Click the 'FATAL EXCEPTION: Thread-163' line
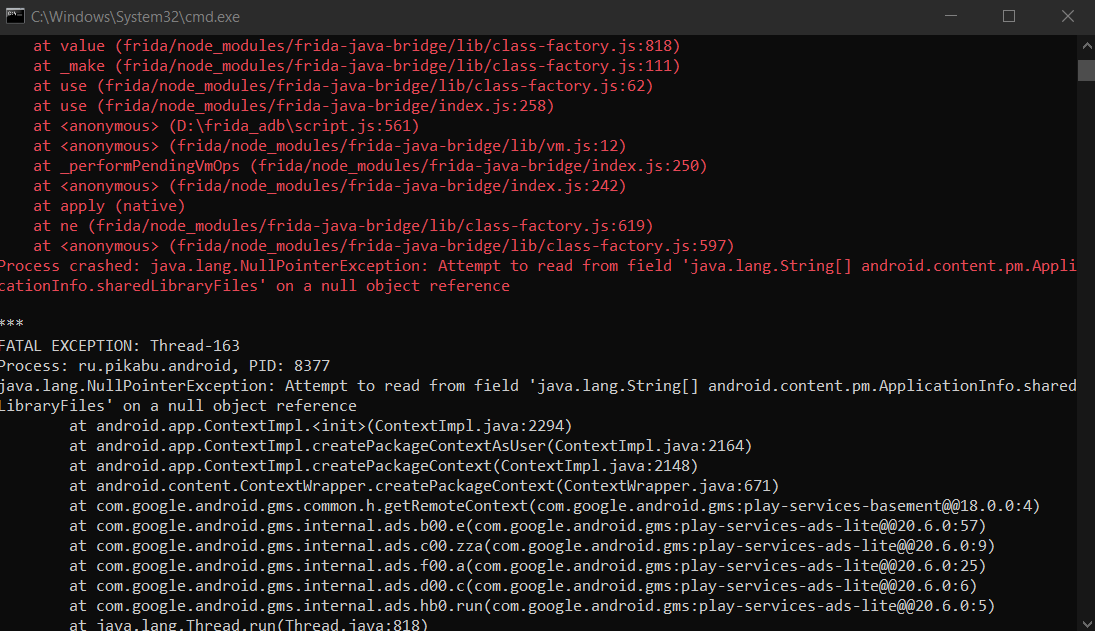Viewport: 1095px width, 631px height. coord(120,346)
